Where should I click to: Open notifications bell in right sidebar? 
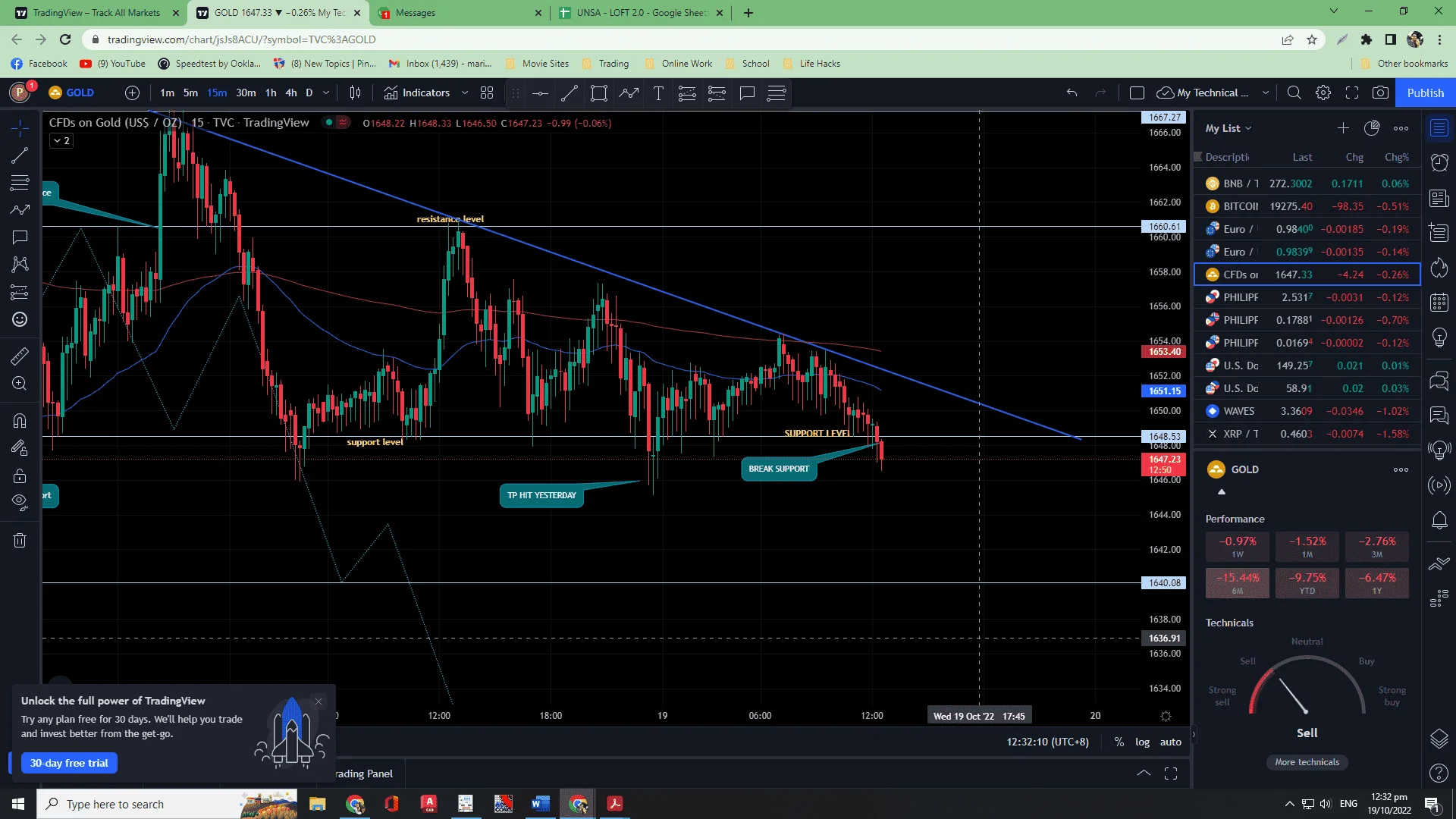point(1439,520)
